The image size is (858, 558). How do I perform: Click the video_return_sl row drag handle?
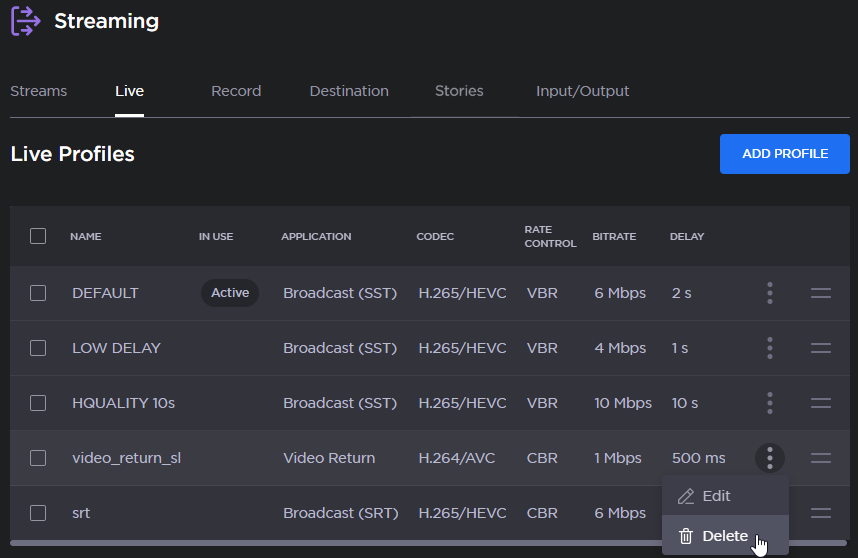(820, 458)
